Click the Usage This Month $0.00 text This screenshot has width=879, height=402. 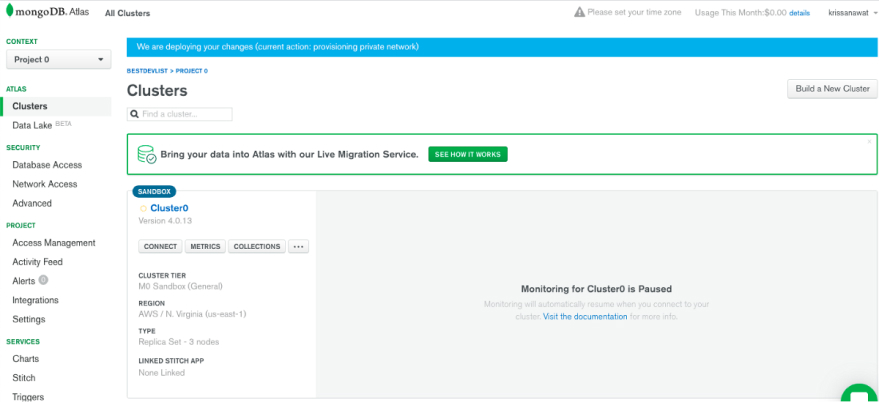point(741,12)
